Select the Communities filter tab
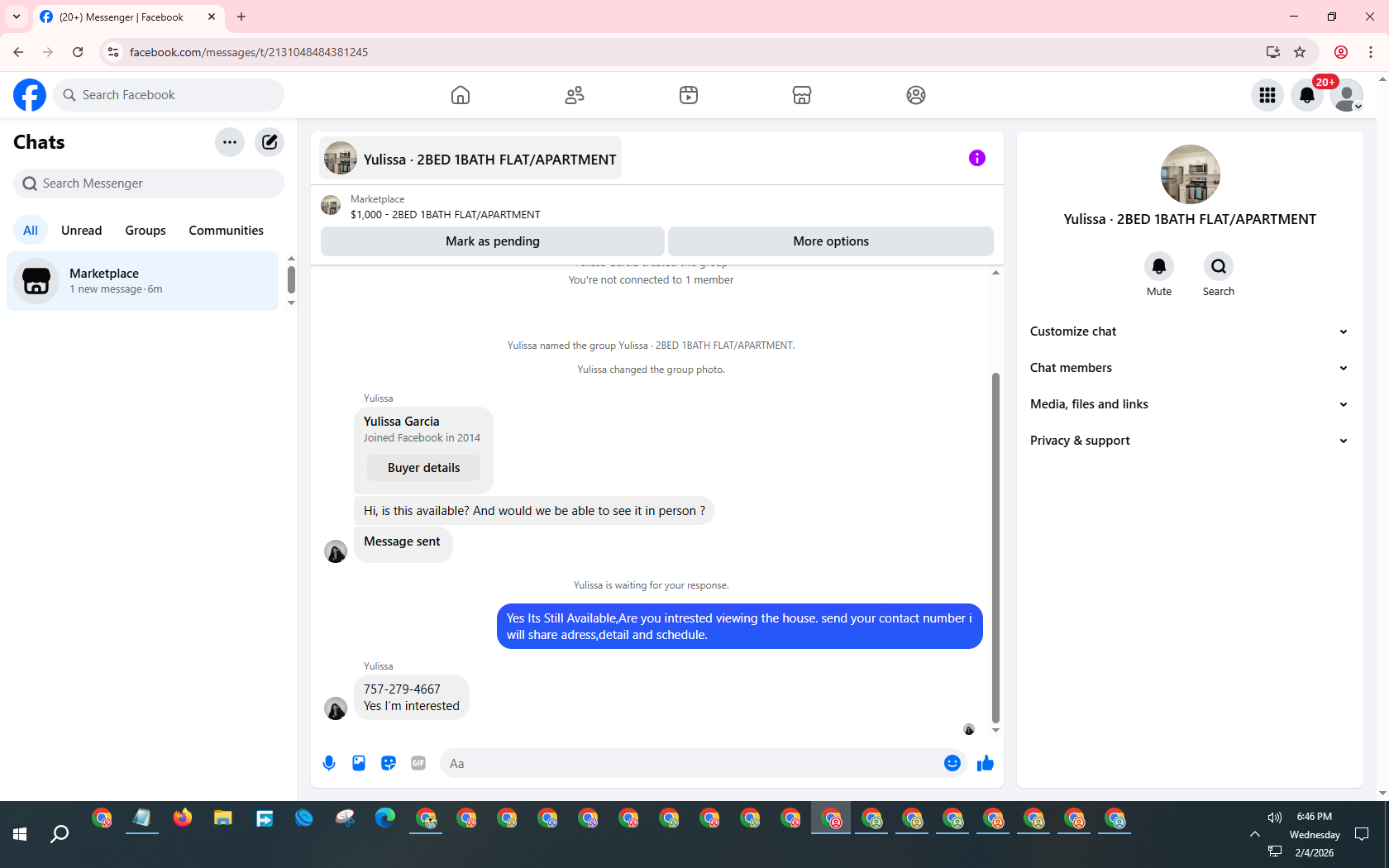Viewport: 1389px width, 868px height. (226, 231)
